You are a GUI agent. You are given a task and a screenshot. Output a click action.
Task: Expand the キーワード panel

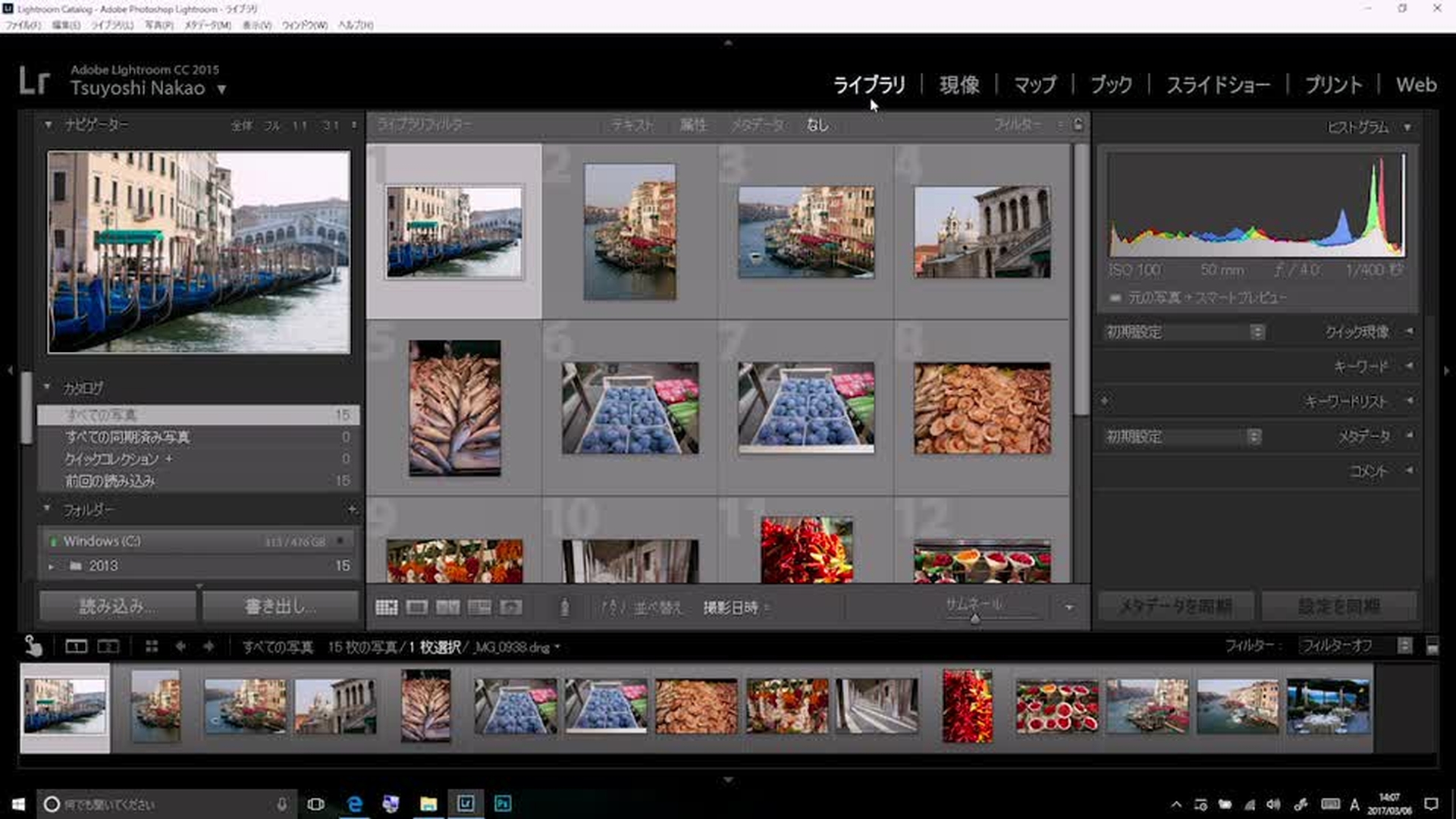pyautogui.click(x=1361, y=366)
